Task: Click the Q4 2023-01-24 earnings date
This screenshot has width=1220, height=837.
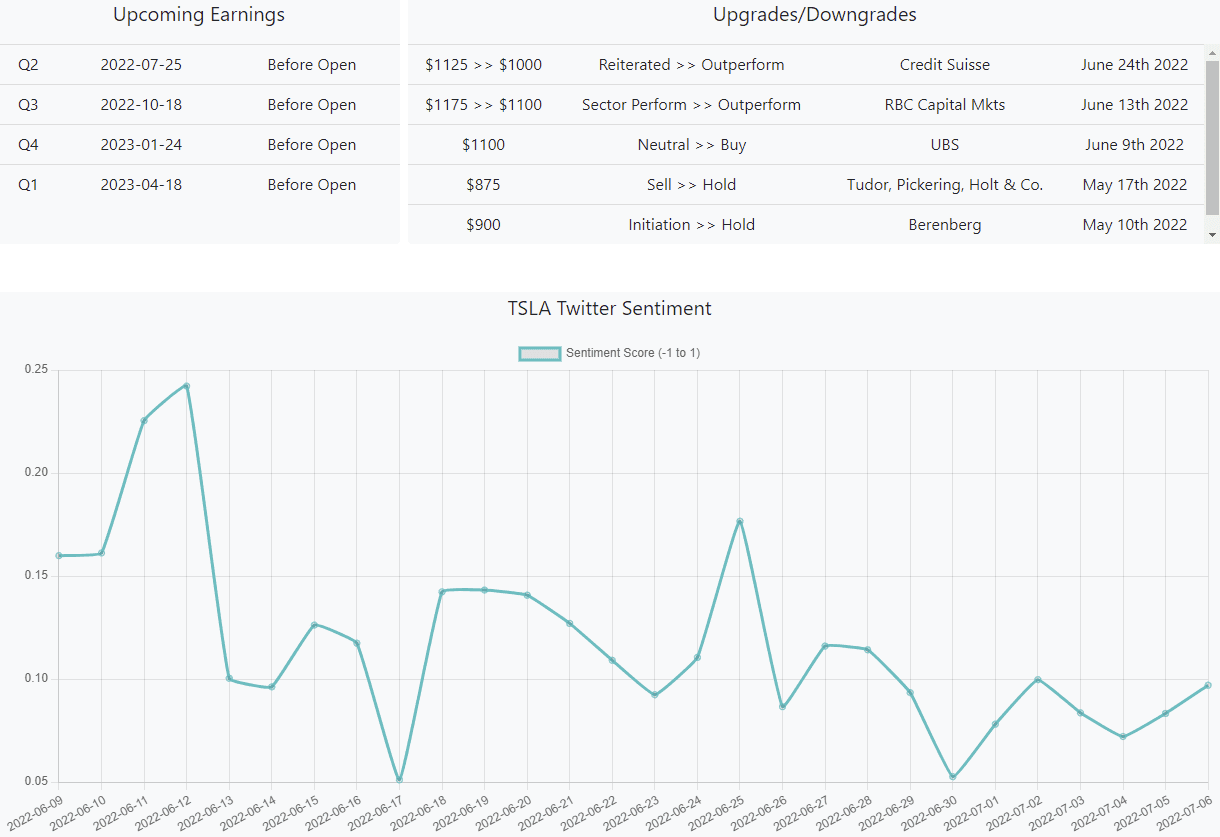Action: [141, 145]
